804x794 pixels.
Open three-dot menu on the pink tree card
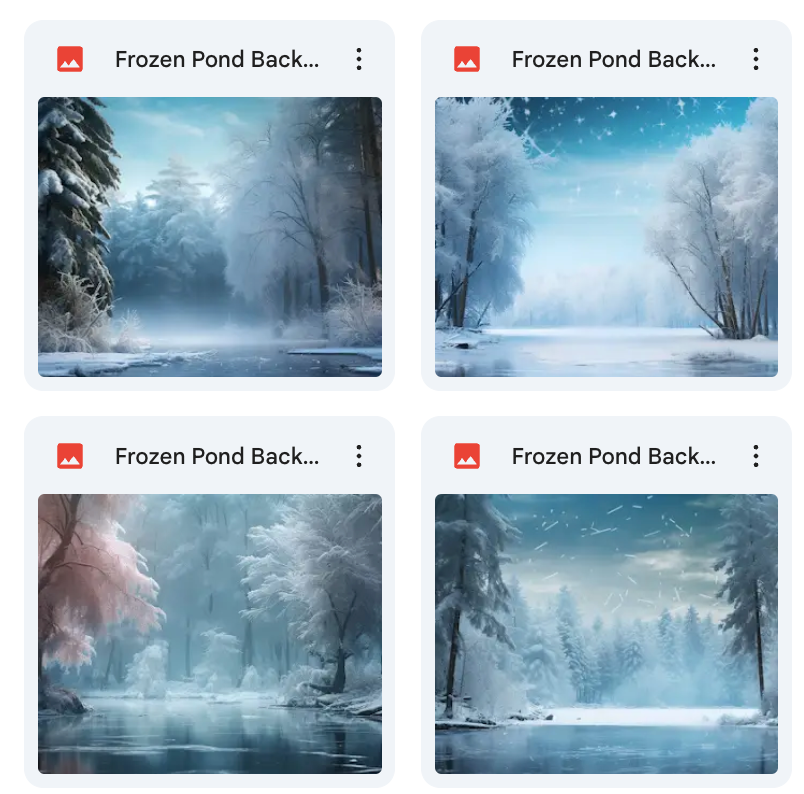[x=359, y=456]
